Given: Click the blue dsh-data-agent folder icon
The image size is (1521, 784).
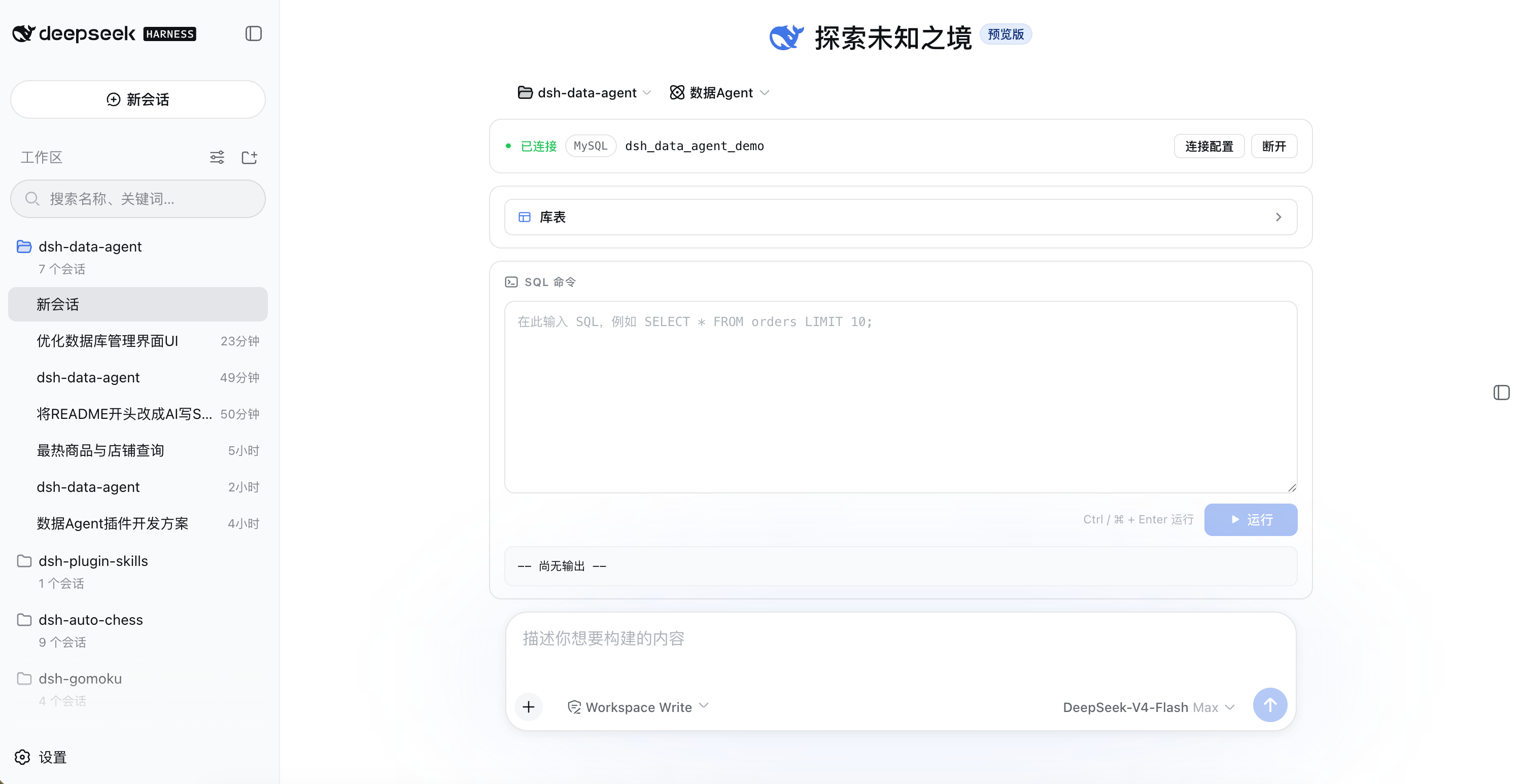Looking at the screenshot, I should point(24,246).
